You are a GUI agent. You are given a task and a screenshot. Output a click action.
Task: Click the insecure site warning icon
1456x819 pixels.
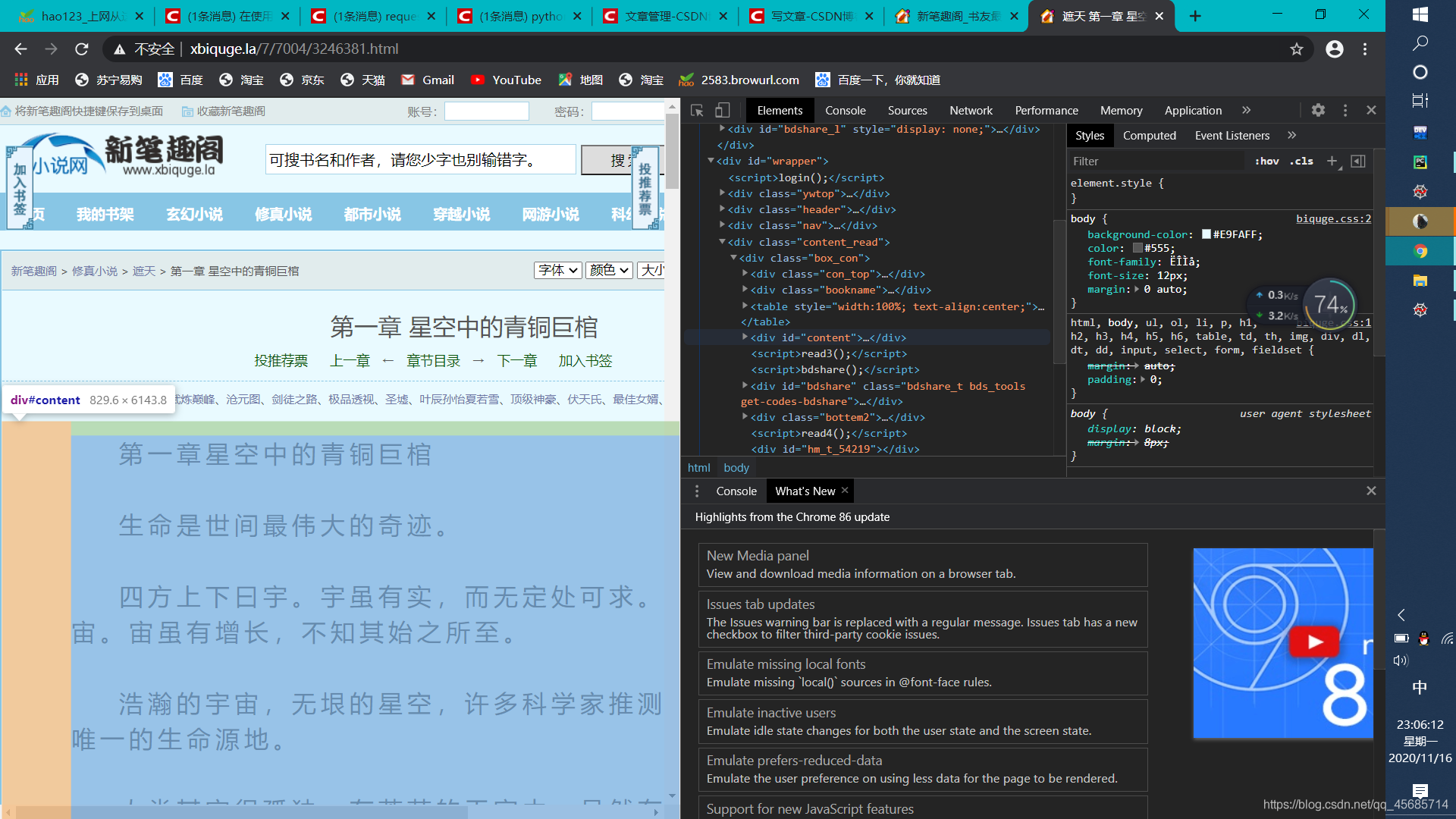(119, 49)
